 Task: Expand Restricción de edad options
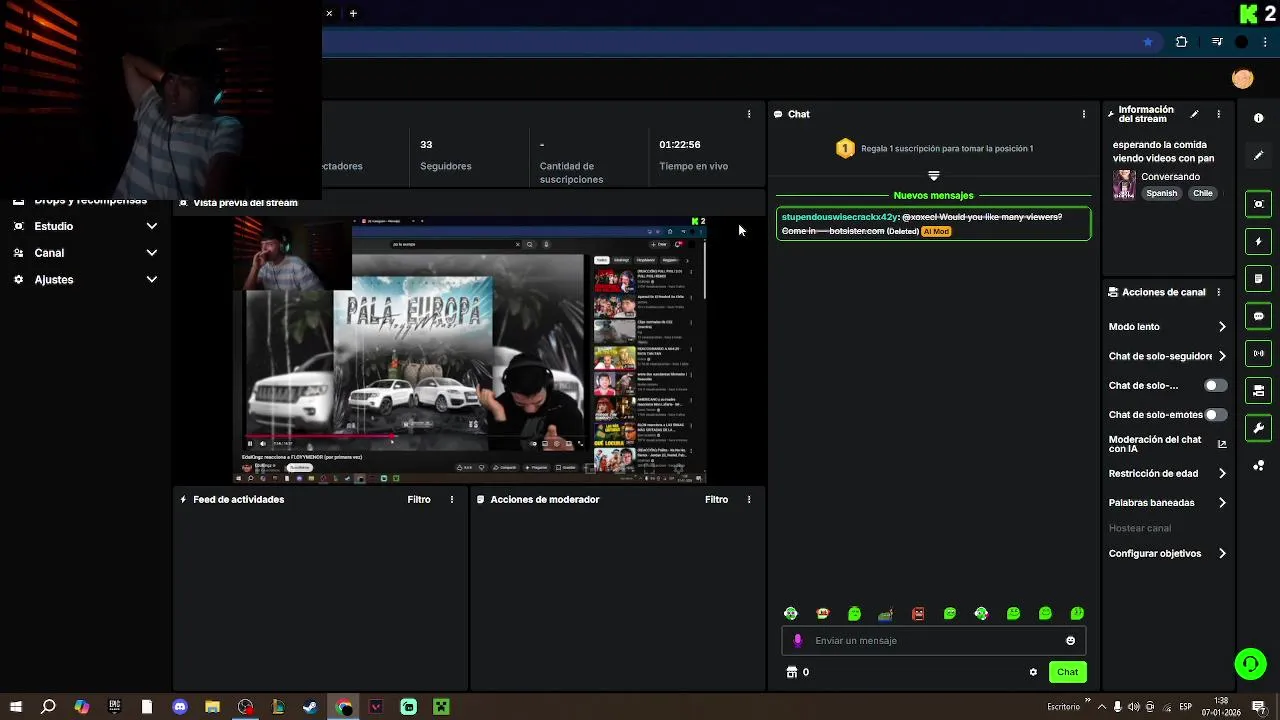(x=1222, y=474)
